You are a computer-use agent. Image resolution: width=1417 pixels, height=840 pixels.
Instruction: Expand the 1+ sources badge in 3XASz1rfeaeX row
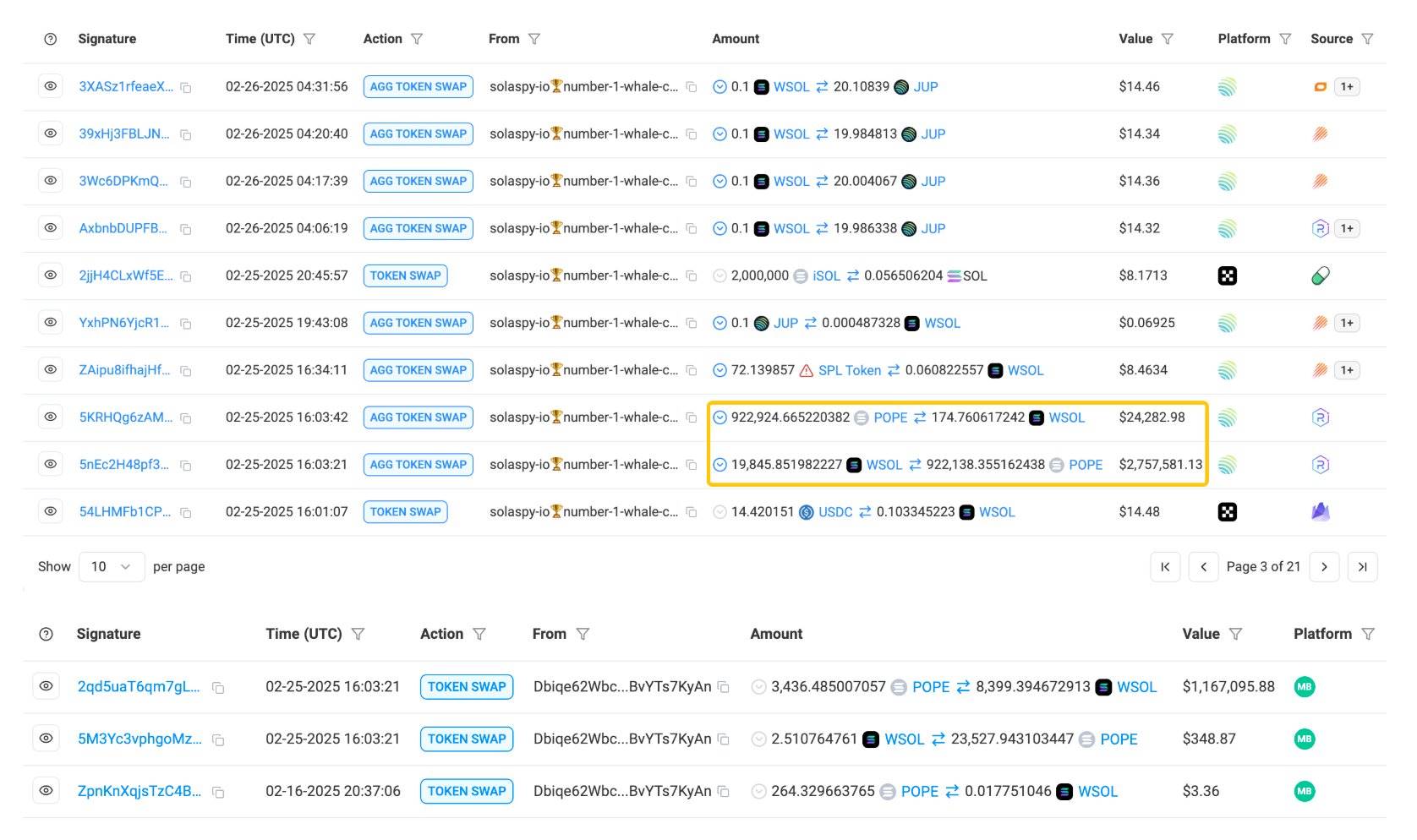point(1347,87)
